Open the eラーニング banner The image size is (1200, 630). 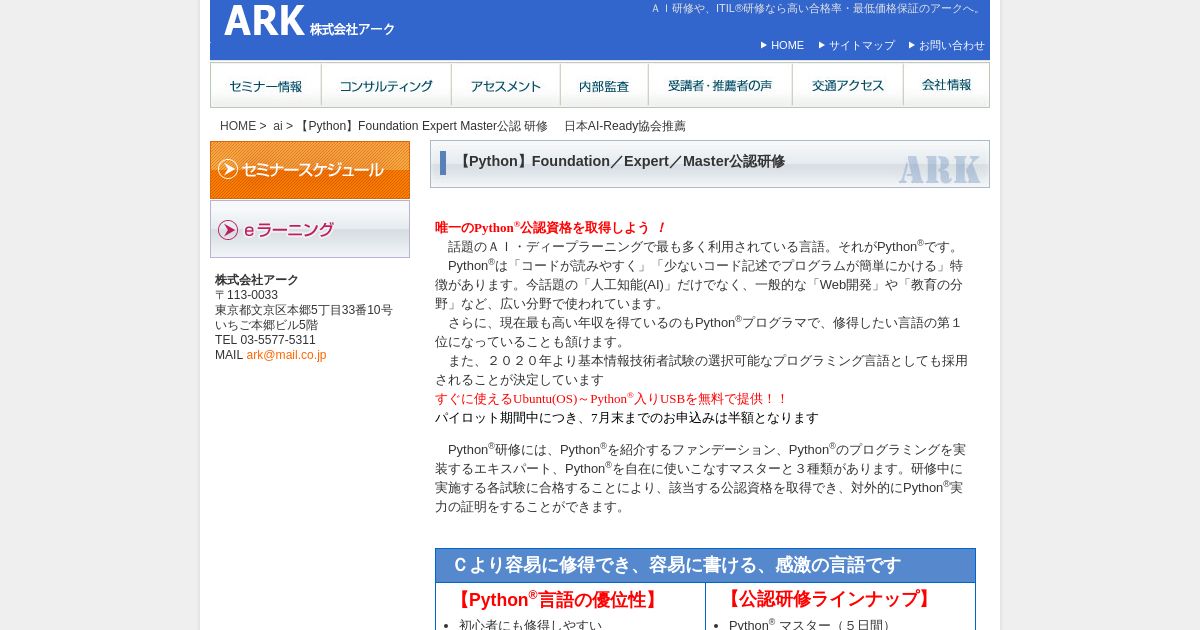coord(310,229)
